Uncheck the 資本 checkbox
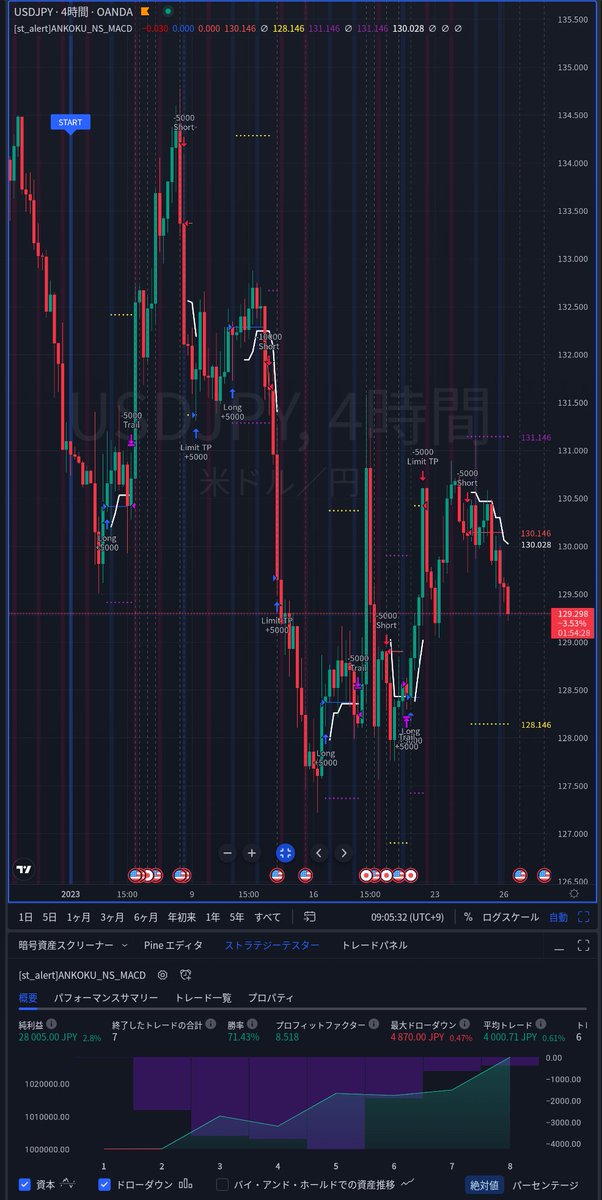The image size is (602, 1200). point(25,1184)
